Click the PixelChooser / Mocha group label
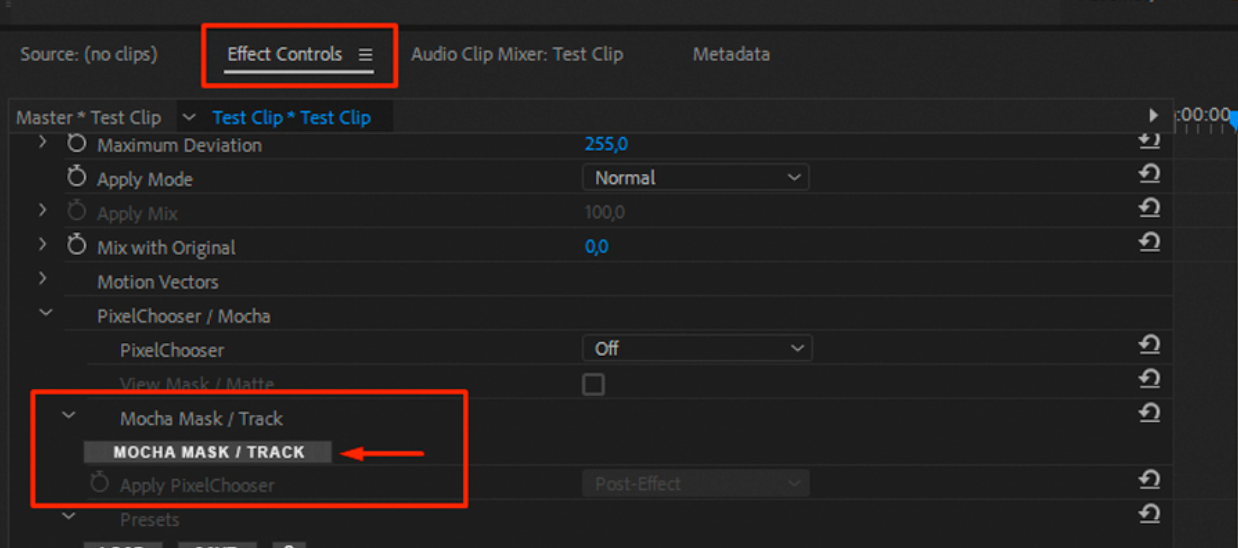1238x548 pixels. [x=184, y=316]
